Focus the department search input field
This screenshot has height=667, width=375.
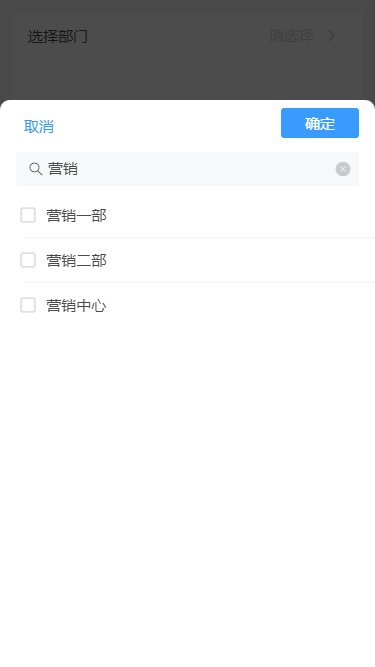coord(188,169)
